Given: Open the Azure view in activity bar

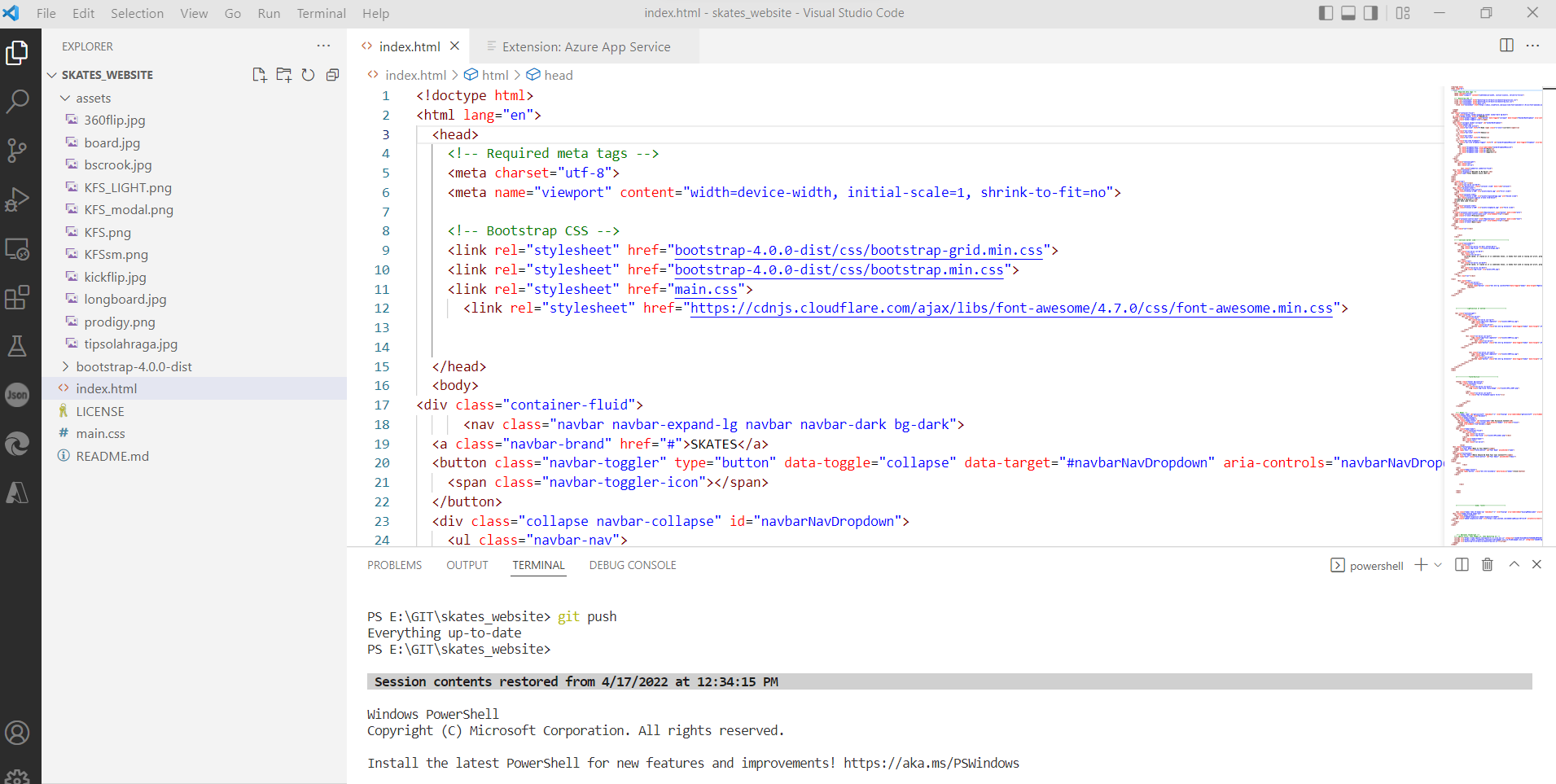Looking at the screenshot, I should click(17, 493).
